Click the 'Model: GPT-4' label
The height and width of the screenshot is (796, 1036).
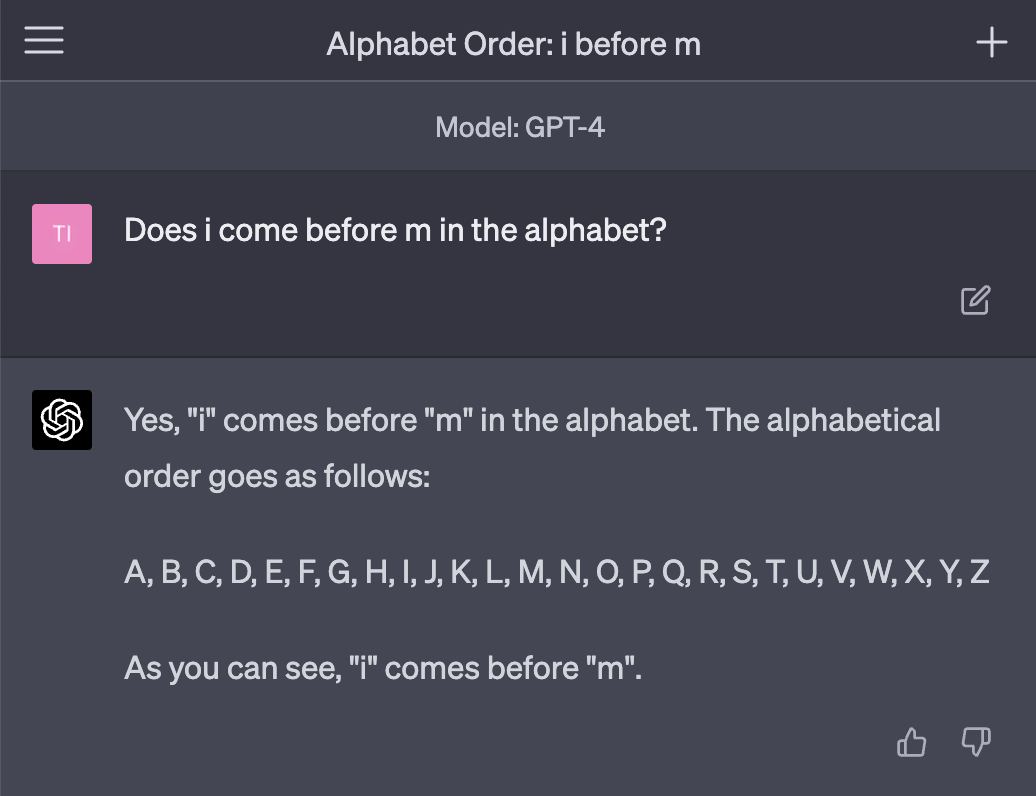coord(519,128)
